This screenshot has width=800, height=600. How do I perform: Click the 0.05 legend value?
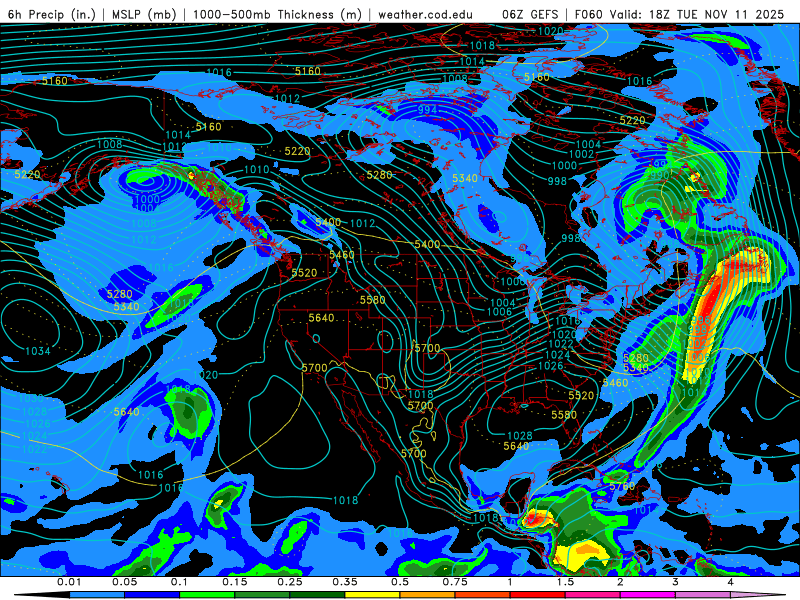tap(124, 582)
